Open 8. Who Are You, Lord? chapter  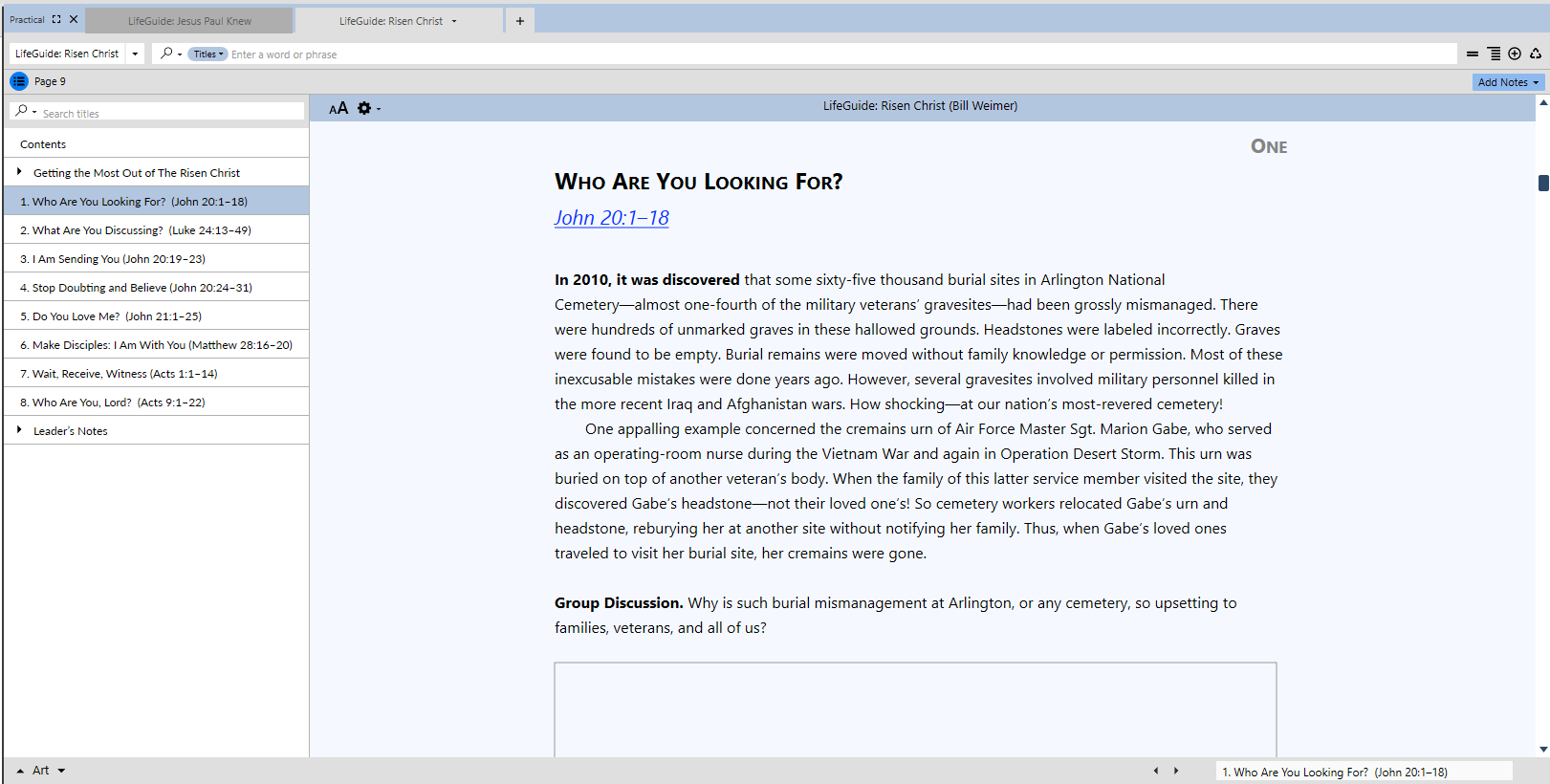point(156,403)
